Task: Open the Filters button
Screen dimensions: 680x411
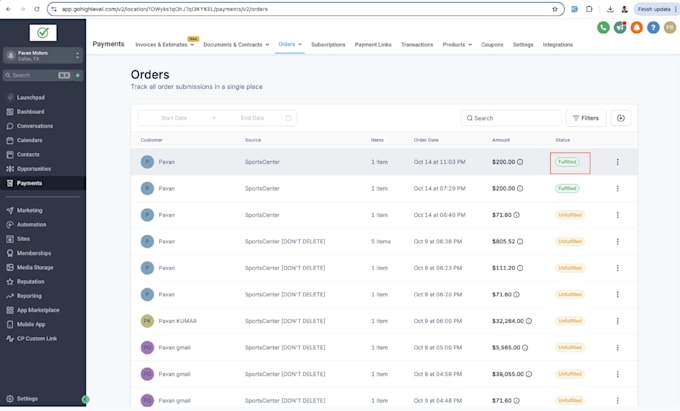Action: [586, 118]
